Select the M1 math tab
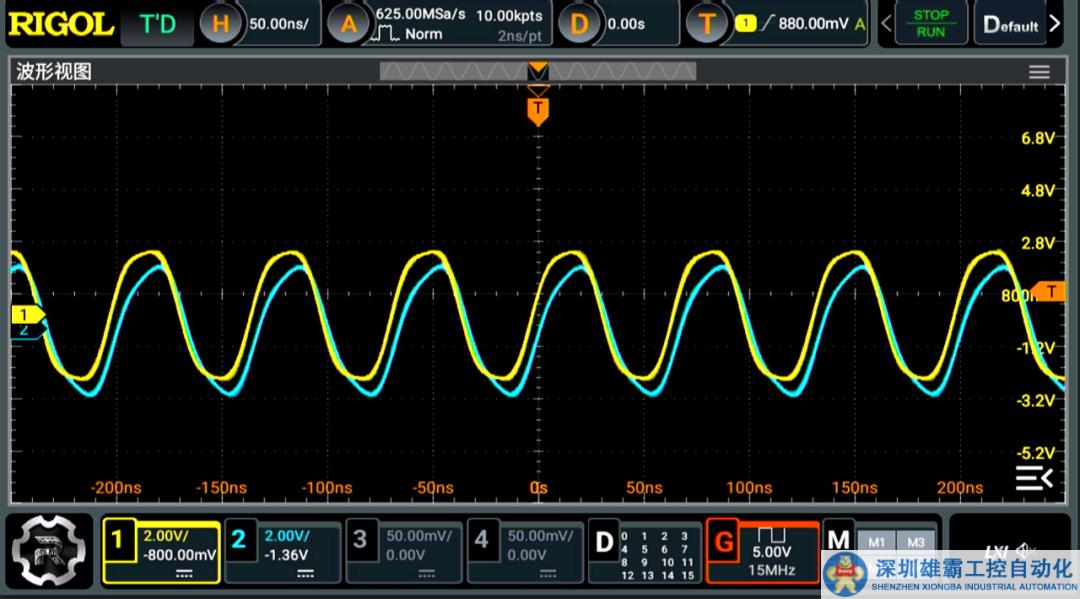Viewport: 1080px width, 599px height. click(876, 541)
